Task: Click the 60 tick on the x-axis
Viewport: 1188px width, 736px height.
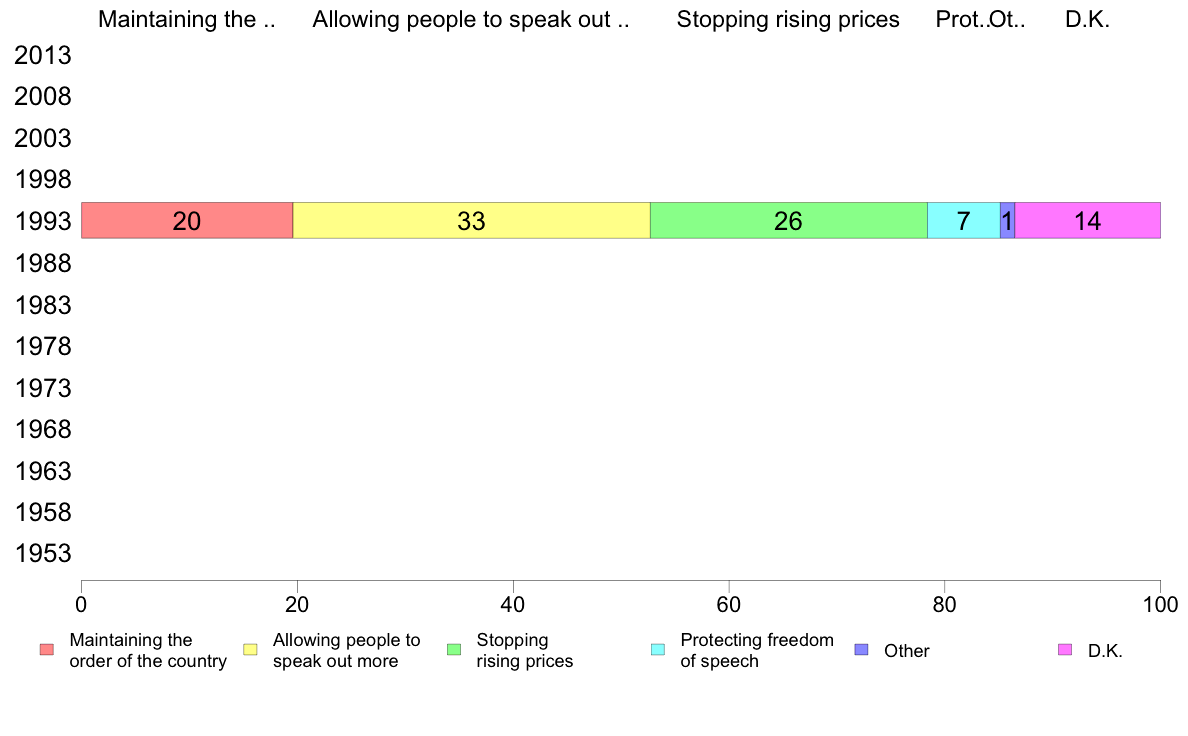Action: pyautogui.click(x=729, y=604)
